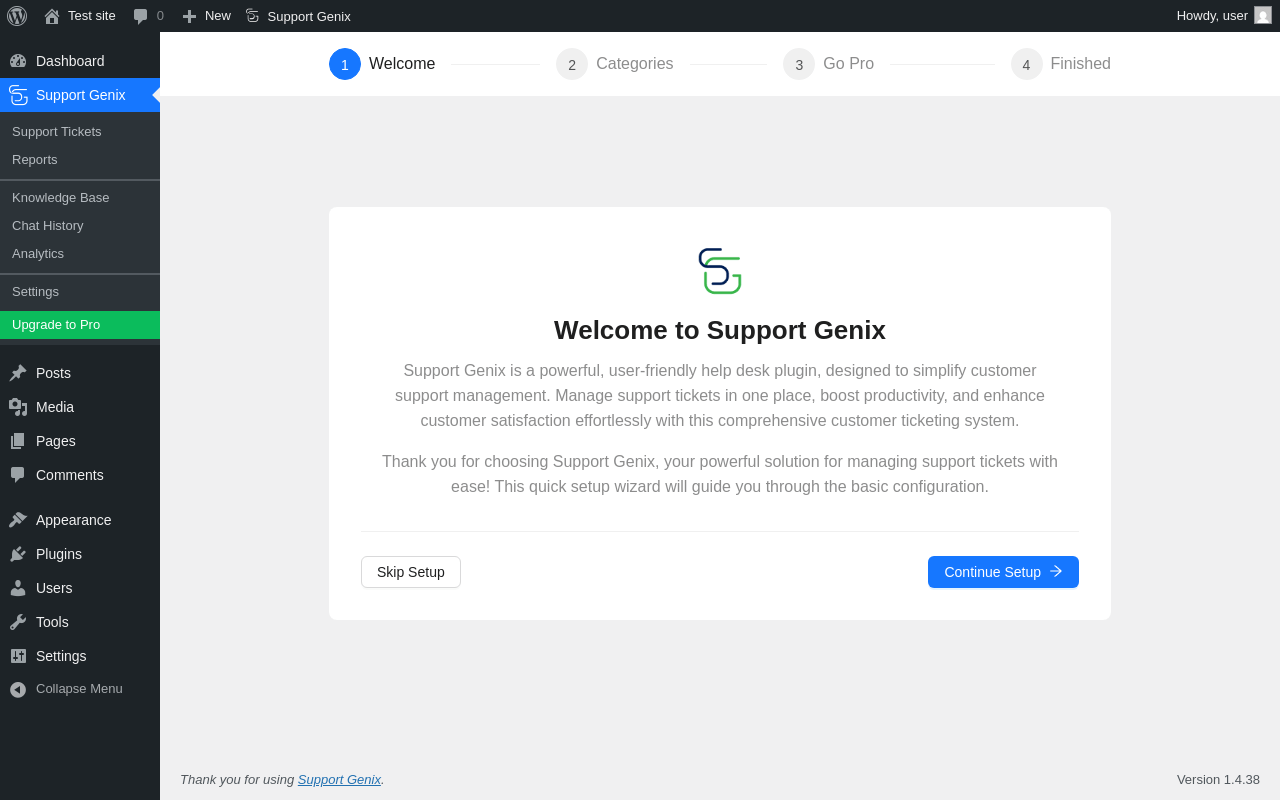Follow the Support Genix footer link
The height and width of the screenshot is (800, 1280).
339,779
